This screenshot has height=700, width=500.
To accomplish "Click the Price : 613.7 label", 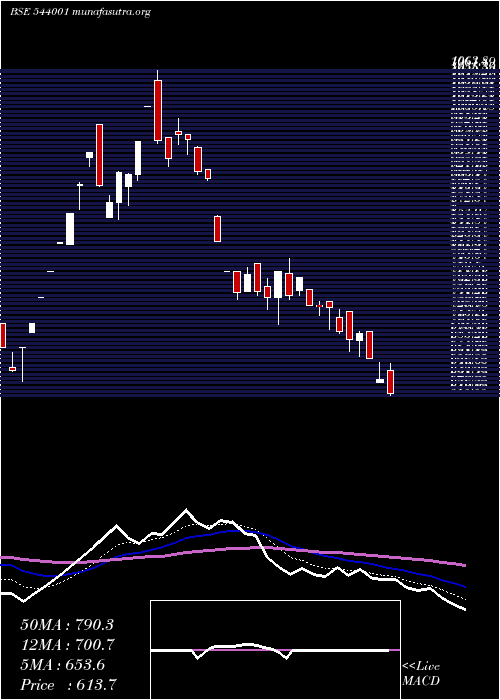I will [x=69, y=685].
